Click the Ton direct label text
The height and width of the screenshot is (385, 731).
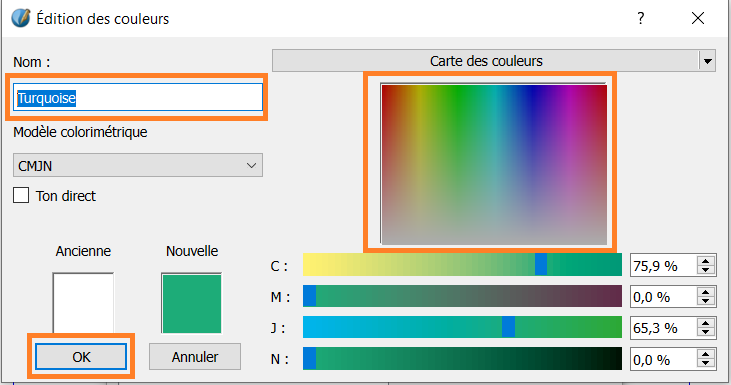[x=66, y=196]
